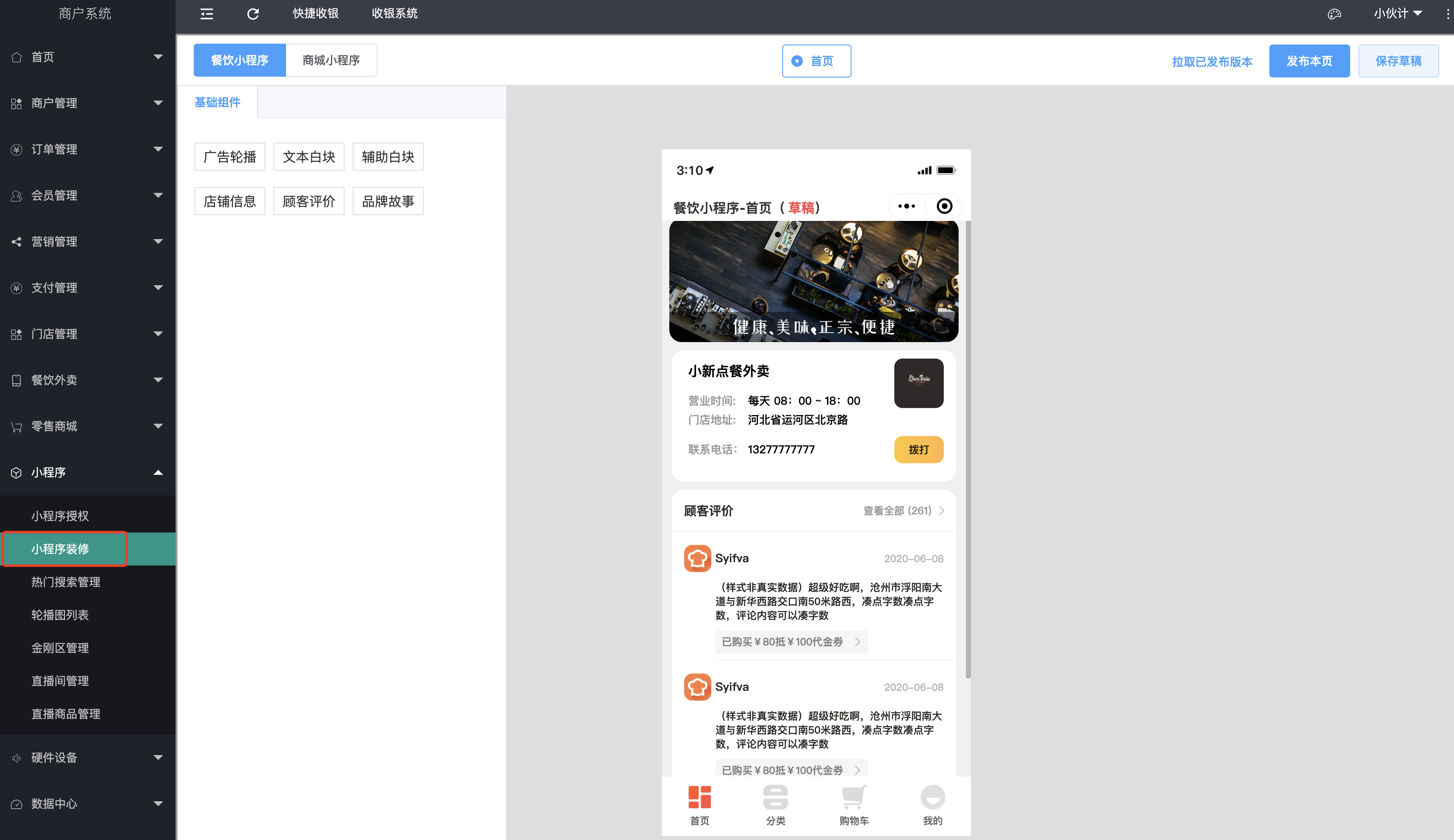Add the 店铺信息 component
1454x840 pixels.
click(230, 201)
